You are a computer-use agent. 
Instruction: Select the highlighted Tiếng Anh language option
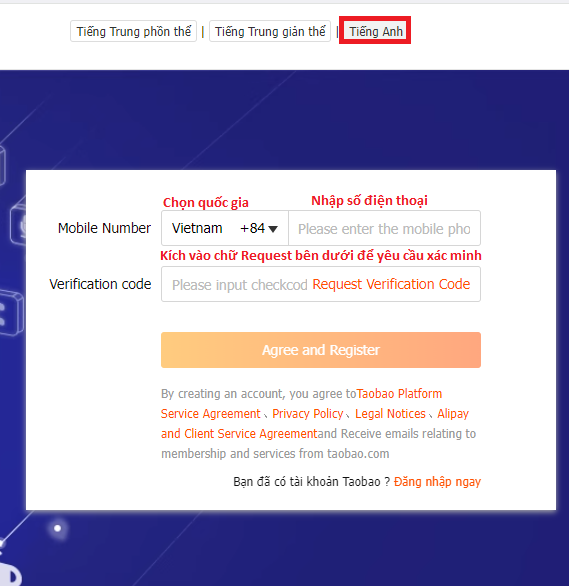(375, 31)
